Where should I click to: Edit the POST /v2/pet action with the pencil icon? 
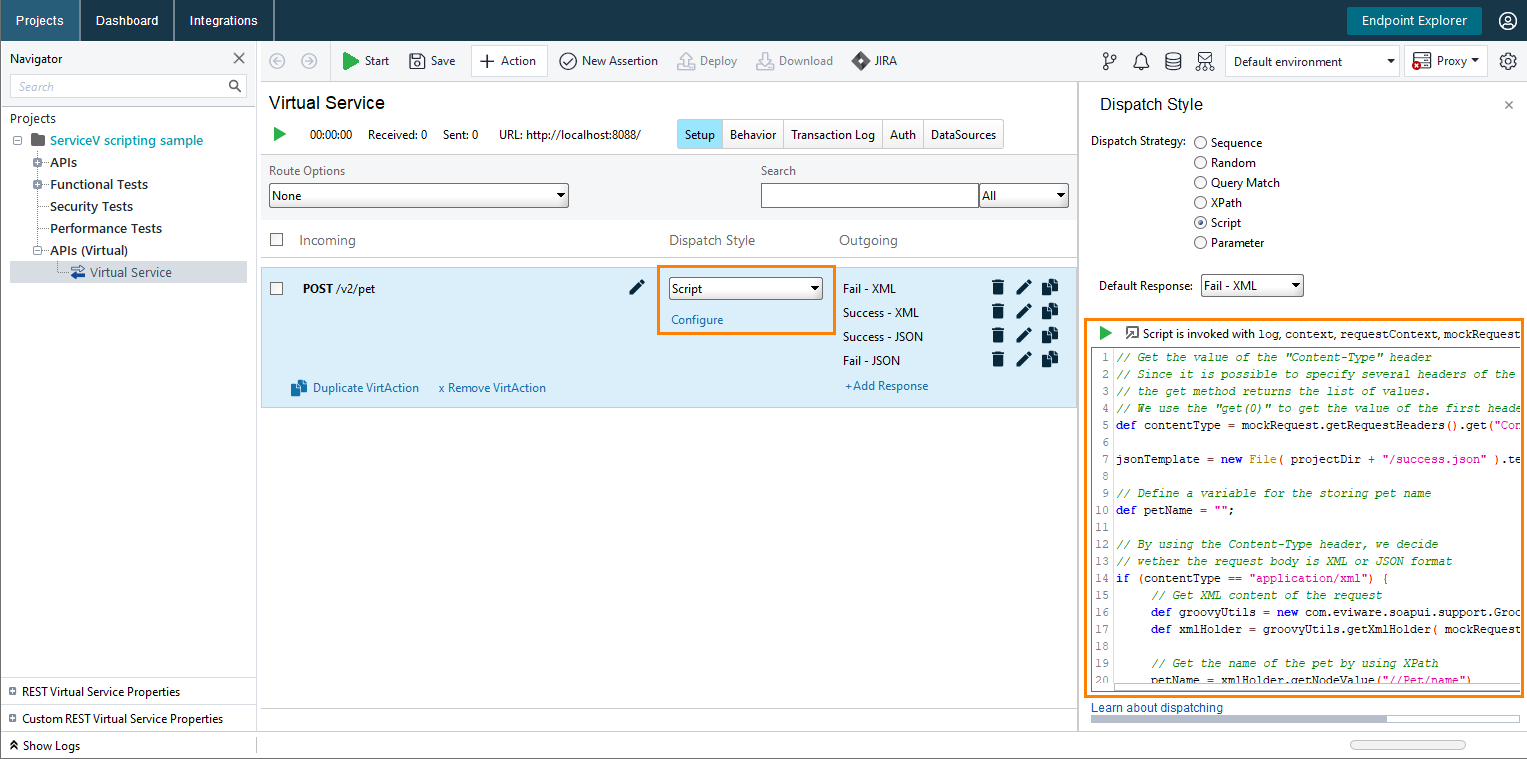[x=637, y=287]
